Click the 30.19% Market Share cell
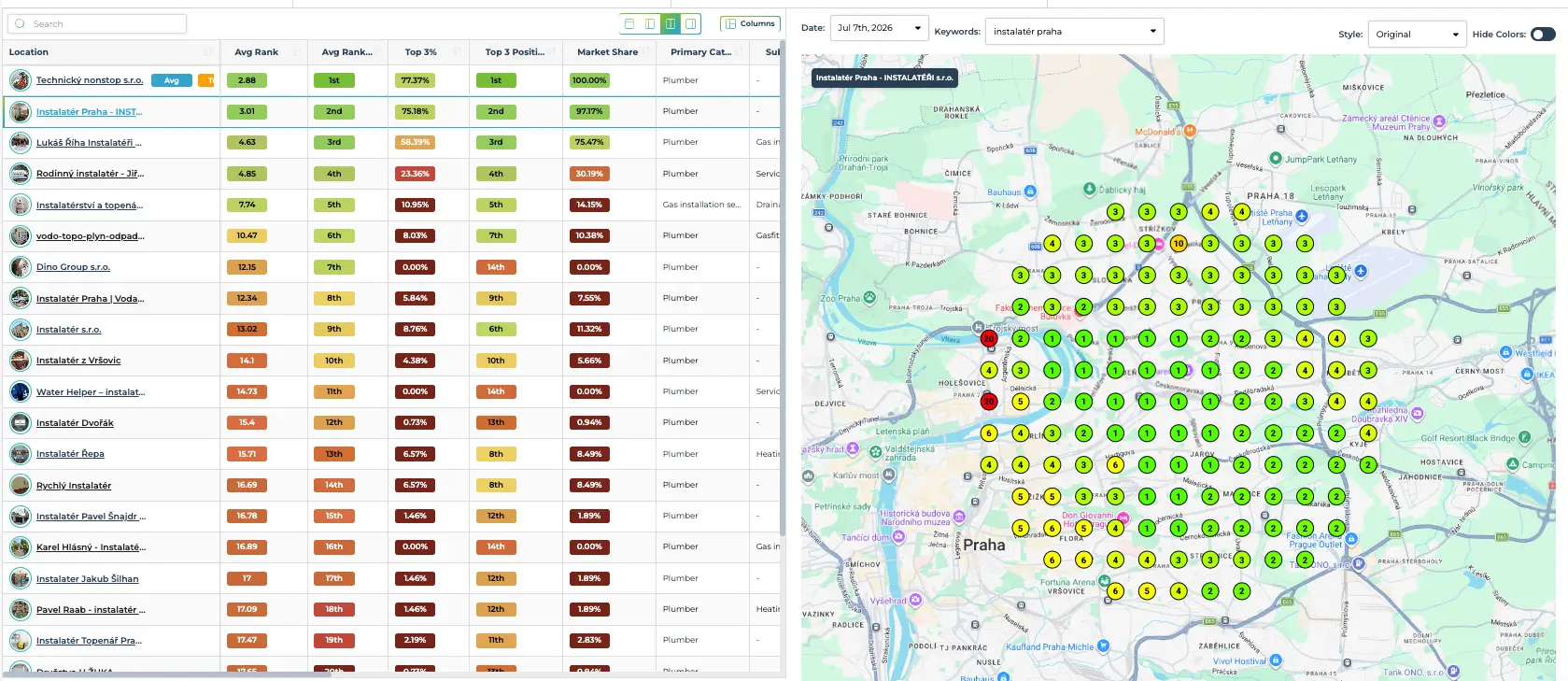1568x681 pixels. click(589, 174)
